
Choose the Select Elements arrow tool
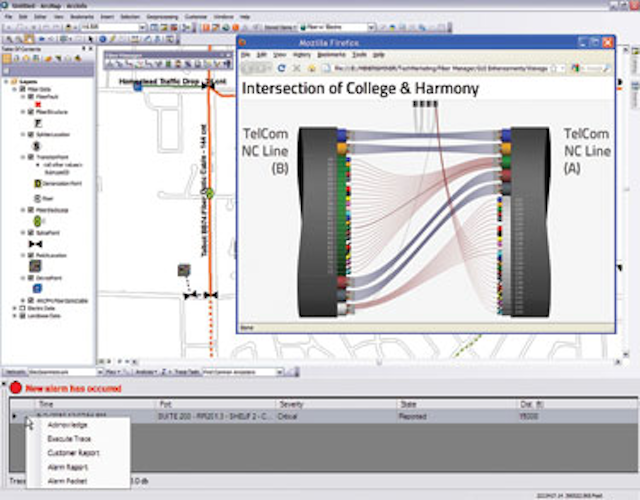(91, 39)
